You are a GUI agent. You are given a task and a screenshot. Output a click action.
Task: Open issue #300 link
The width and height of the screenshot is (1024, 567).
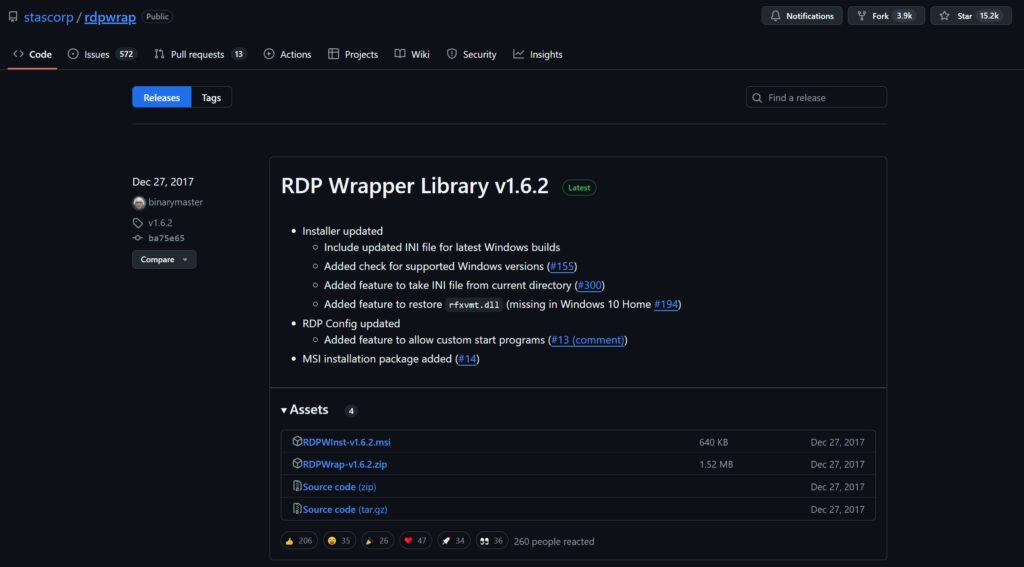[590, 285]
